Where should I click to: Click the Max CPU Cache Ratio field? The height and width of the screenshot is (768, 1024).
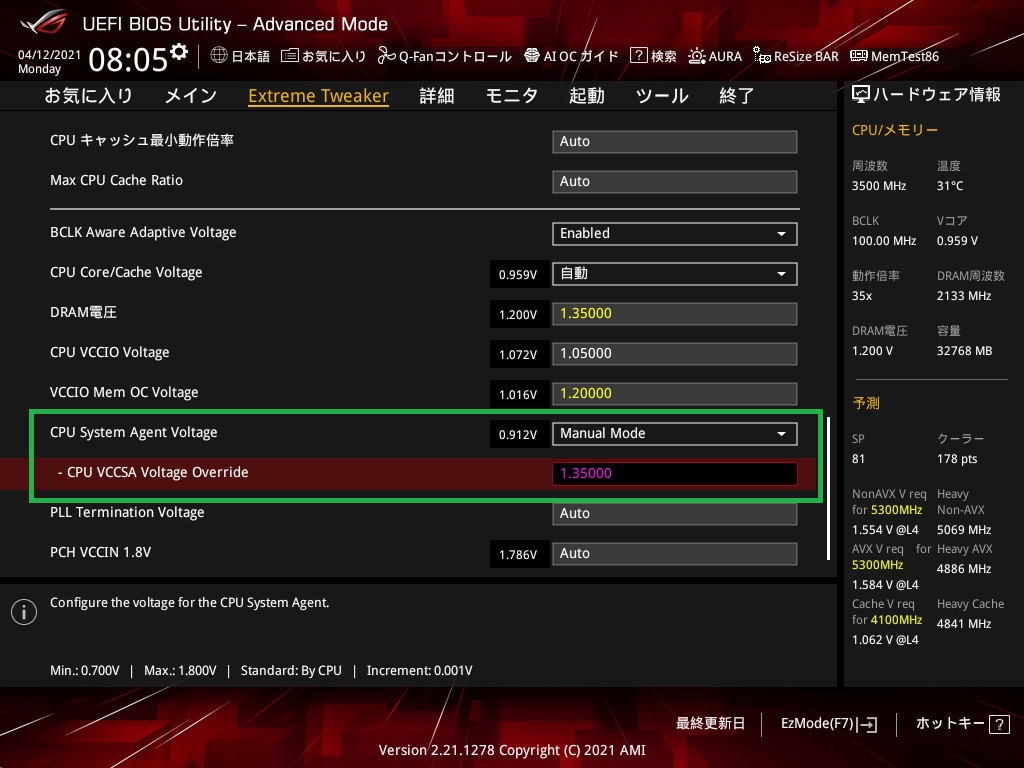675,182
